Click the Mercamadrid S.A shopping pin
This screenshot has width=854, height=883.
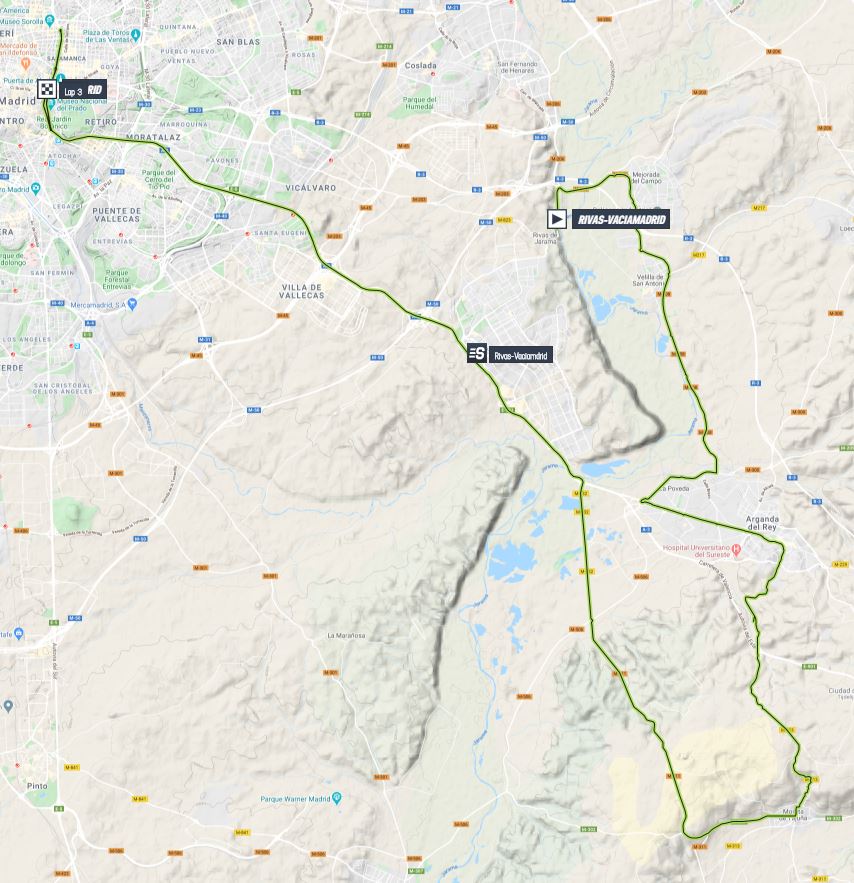pos(132,304)
